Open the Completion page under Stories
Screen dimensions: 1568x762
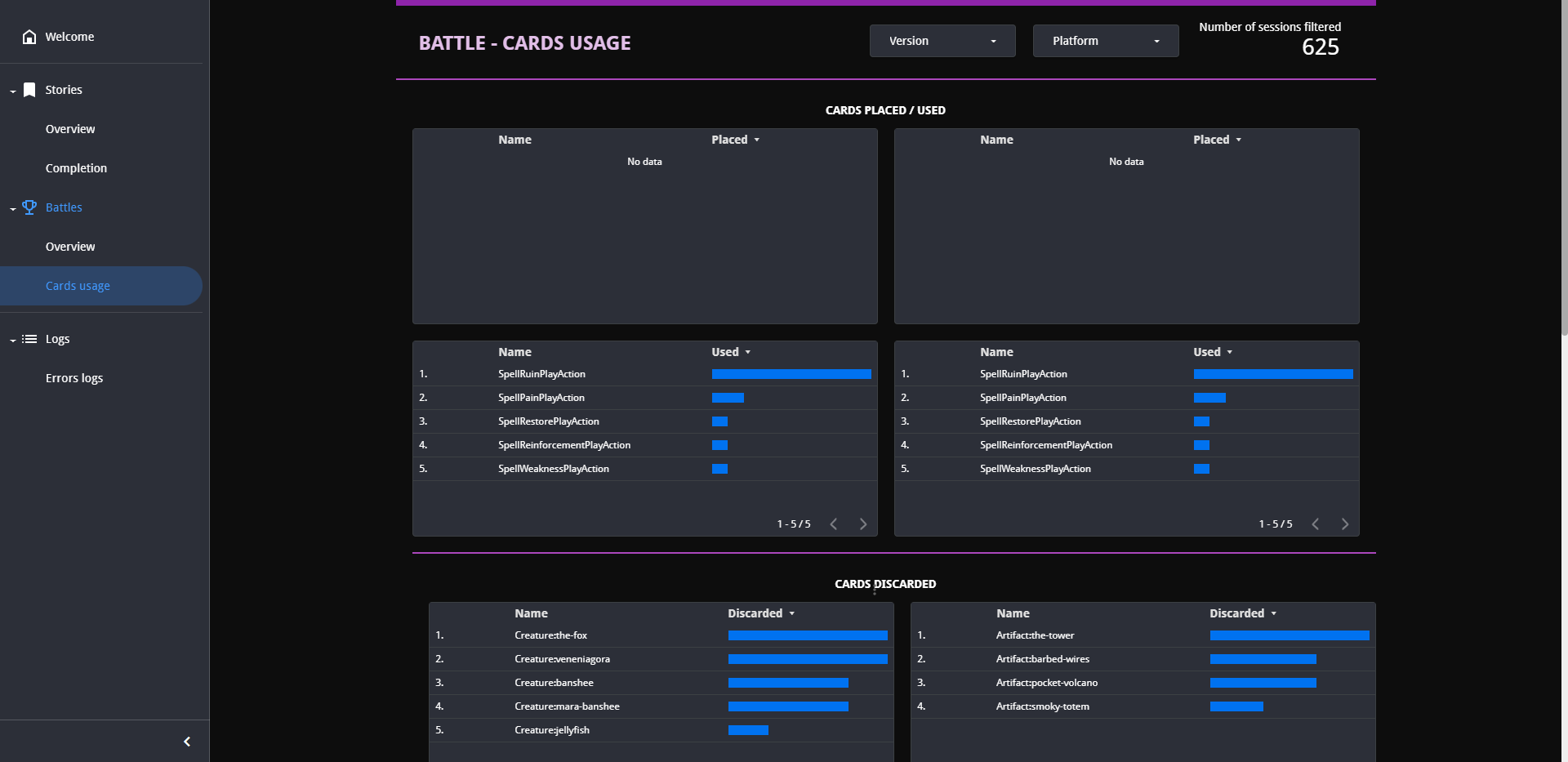76,168
